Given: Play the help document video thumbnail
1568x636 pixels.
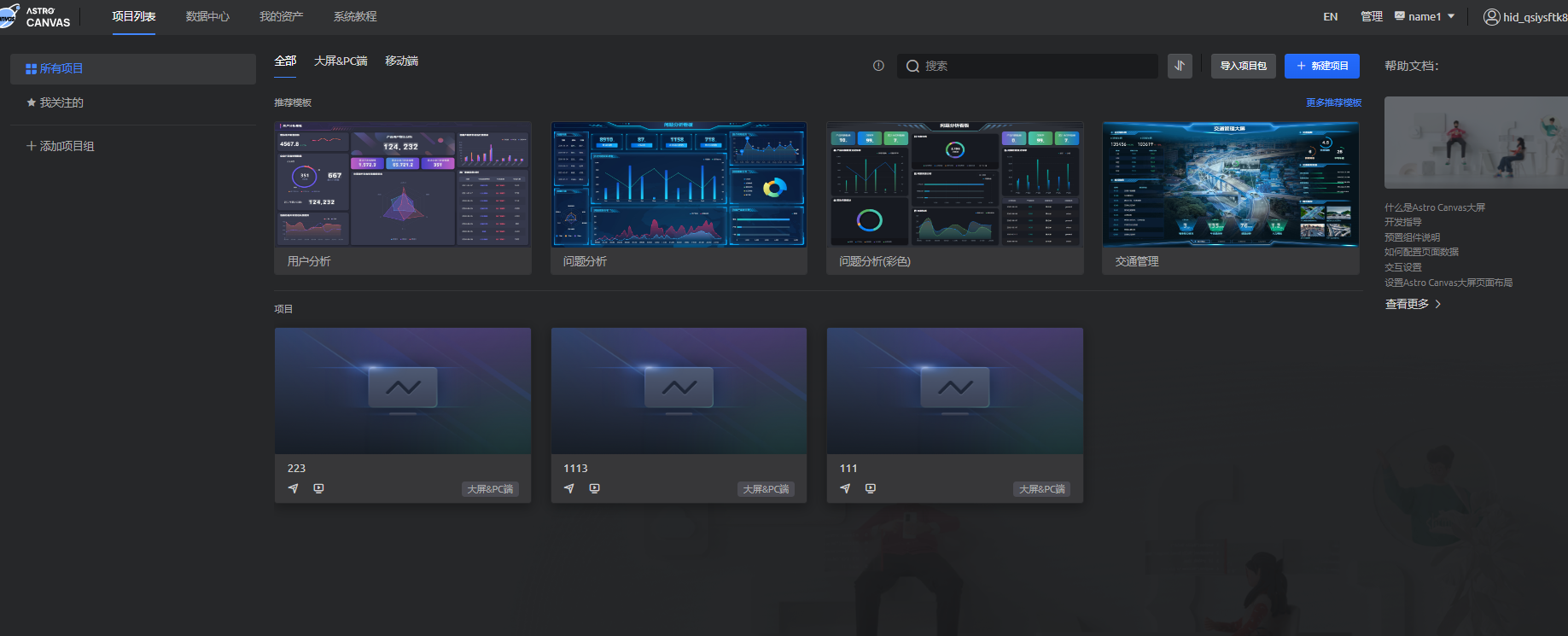Looking at the screenshot, I should point(1476,143).
